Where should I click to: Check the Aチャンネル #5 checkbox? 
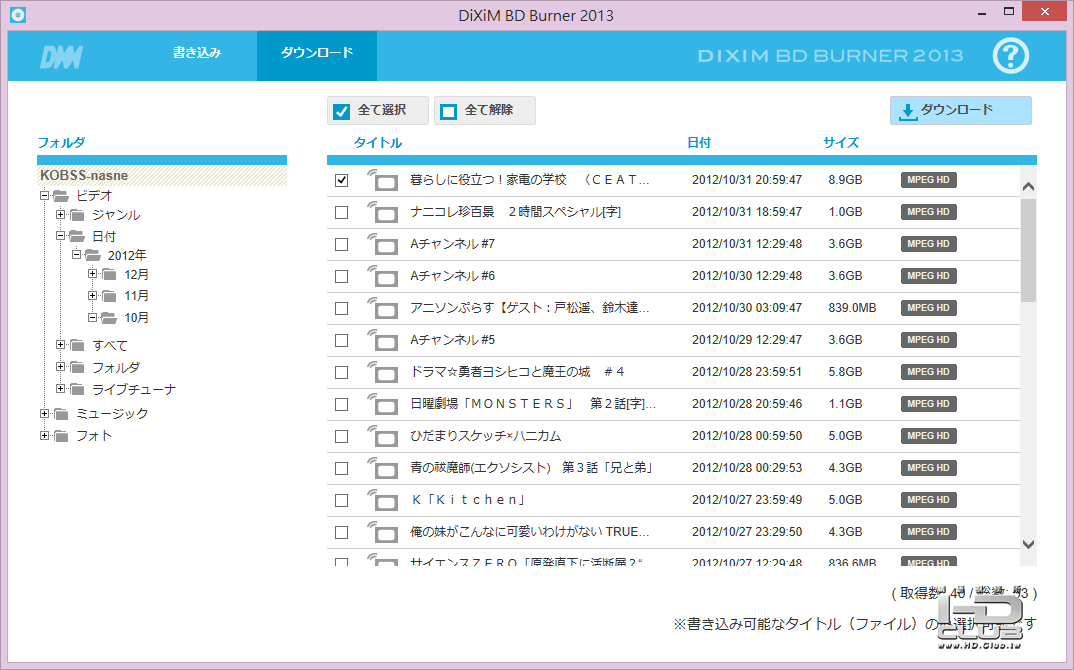click(x=341, y=340)
